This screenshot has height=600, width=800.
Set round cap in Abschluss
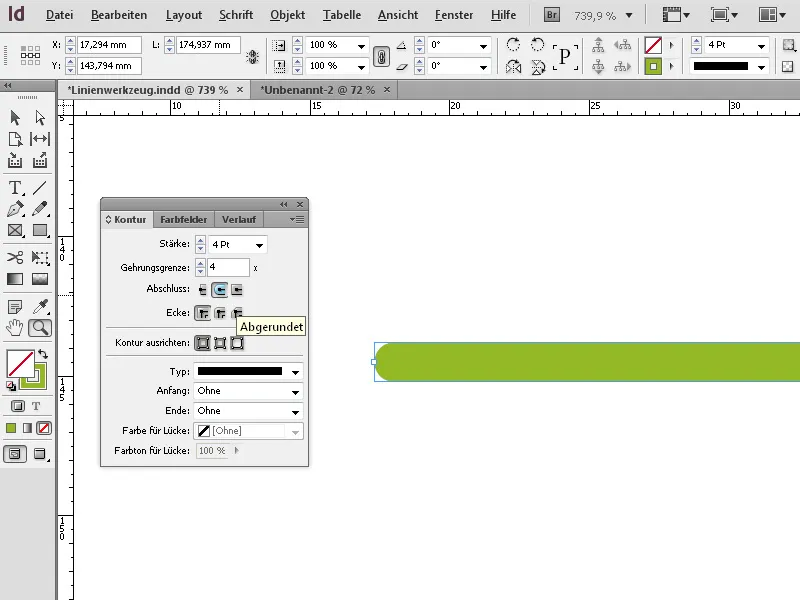[220, 290]
